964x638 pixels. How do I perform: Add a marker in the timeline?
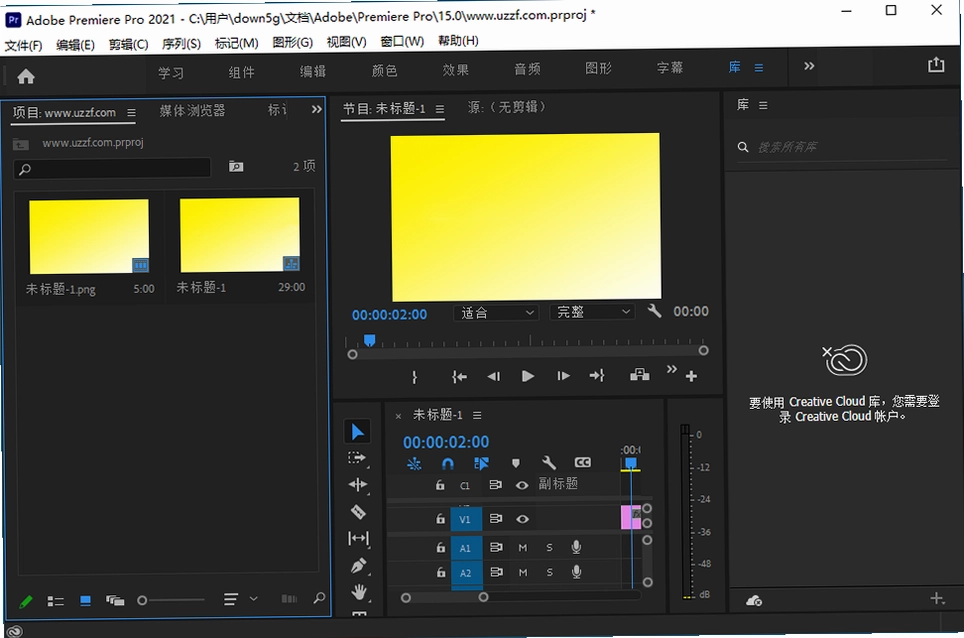point(516,463)
